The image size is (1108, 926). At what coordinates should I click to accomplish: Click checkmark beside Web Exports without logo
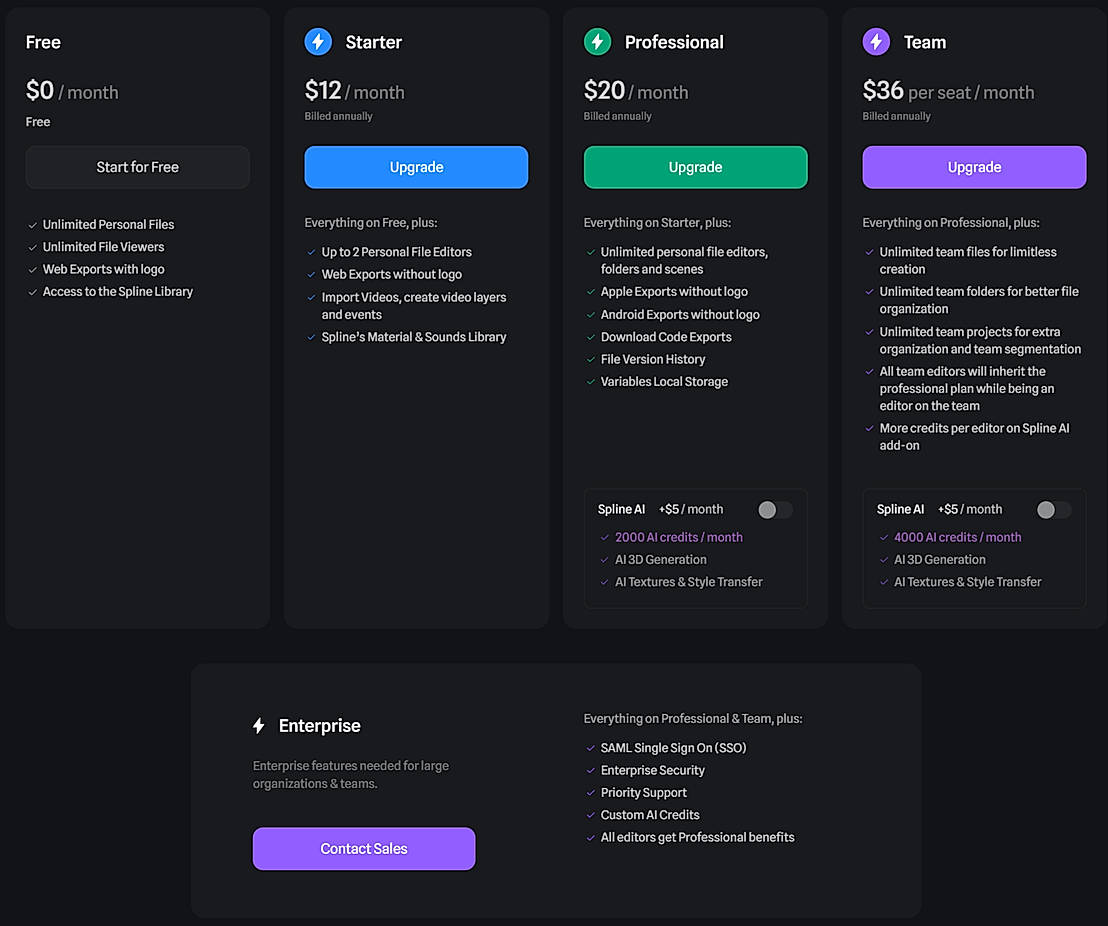coord(311,275)
